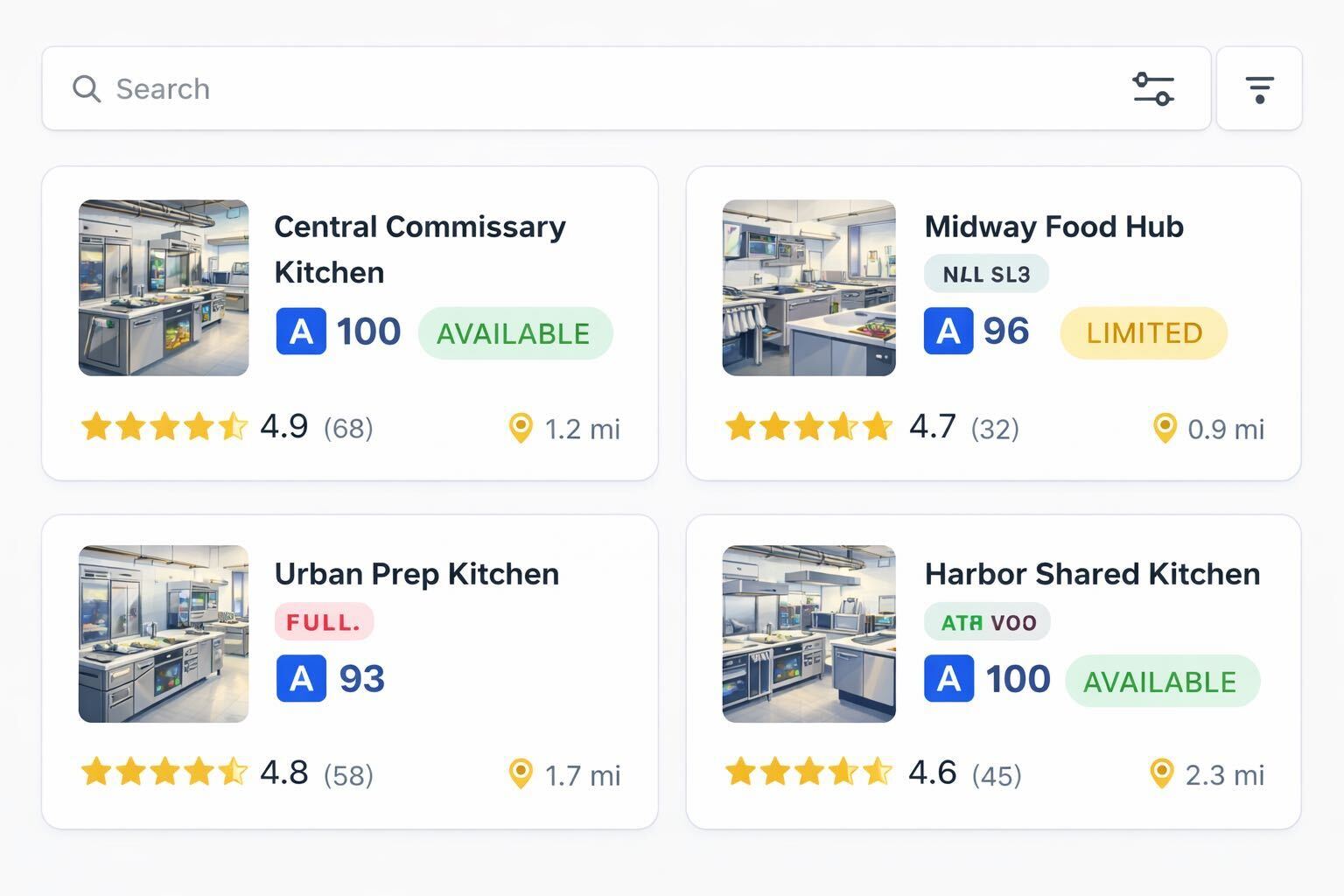Toggle the FULL badge on Urban Prep Kitchen
This screenshot has height=896, width=1344.
click(324, 621)
